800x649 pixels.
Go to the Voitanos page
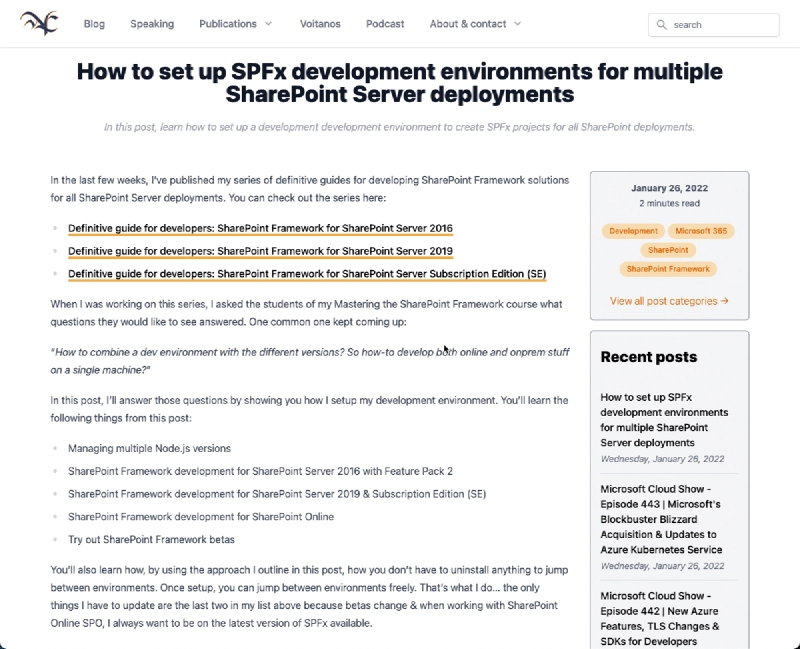click(320, 23)
